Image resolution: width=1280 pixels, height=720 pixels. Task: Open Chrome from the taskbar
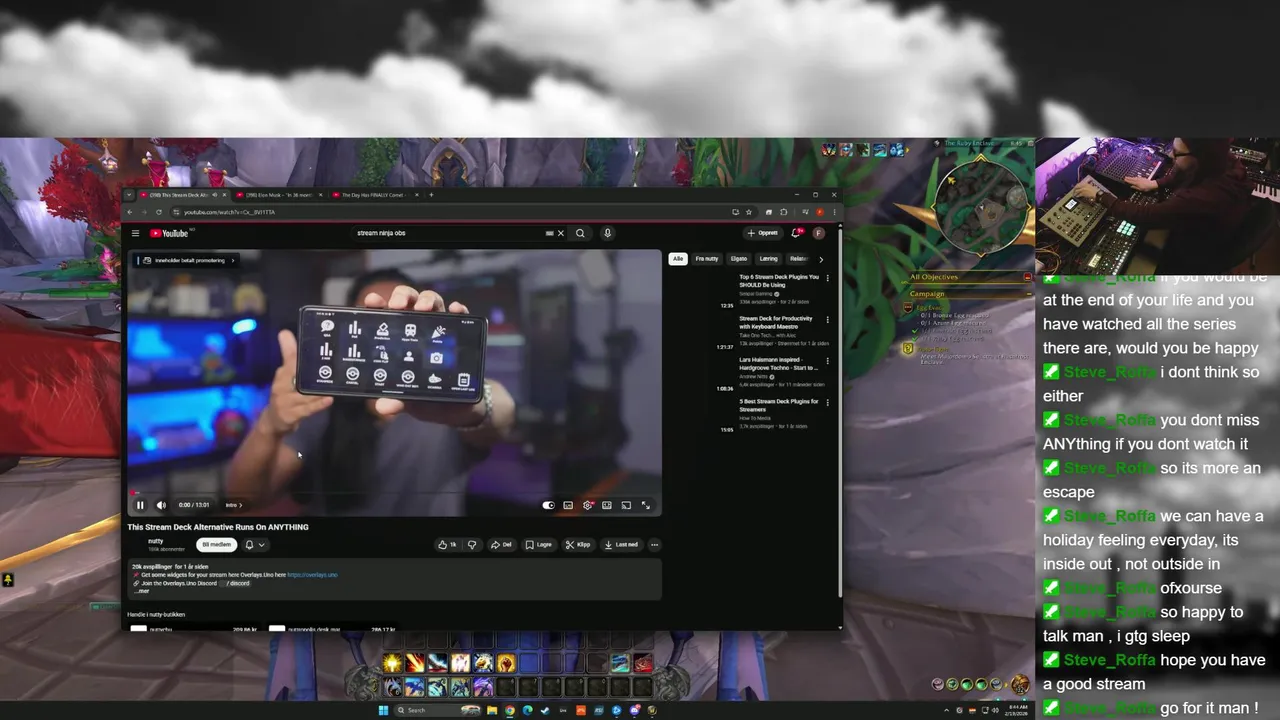[x=510, y=710]
